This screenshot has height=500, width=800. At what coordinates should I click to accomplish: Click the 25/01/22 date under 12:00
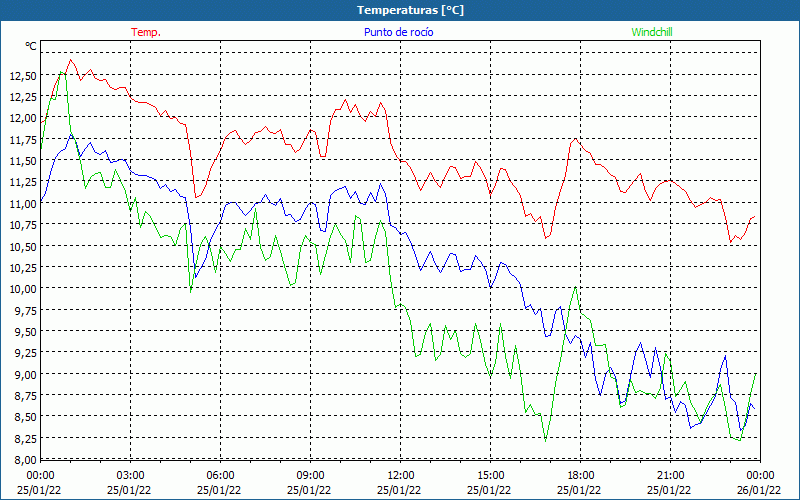tap(399, 490)
